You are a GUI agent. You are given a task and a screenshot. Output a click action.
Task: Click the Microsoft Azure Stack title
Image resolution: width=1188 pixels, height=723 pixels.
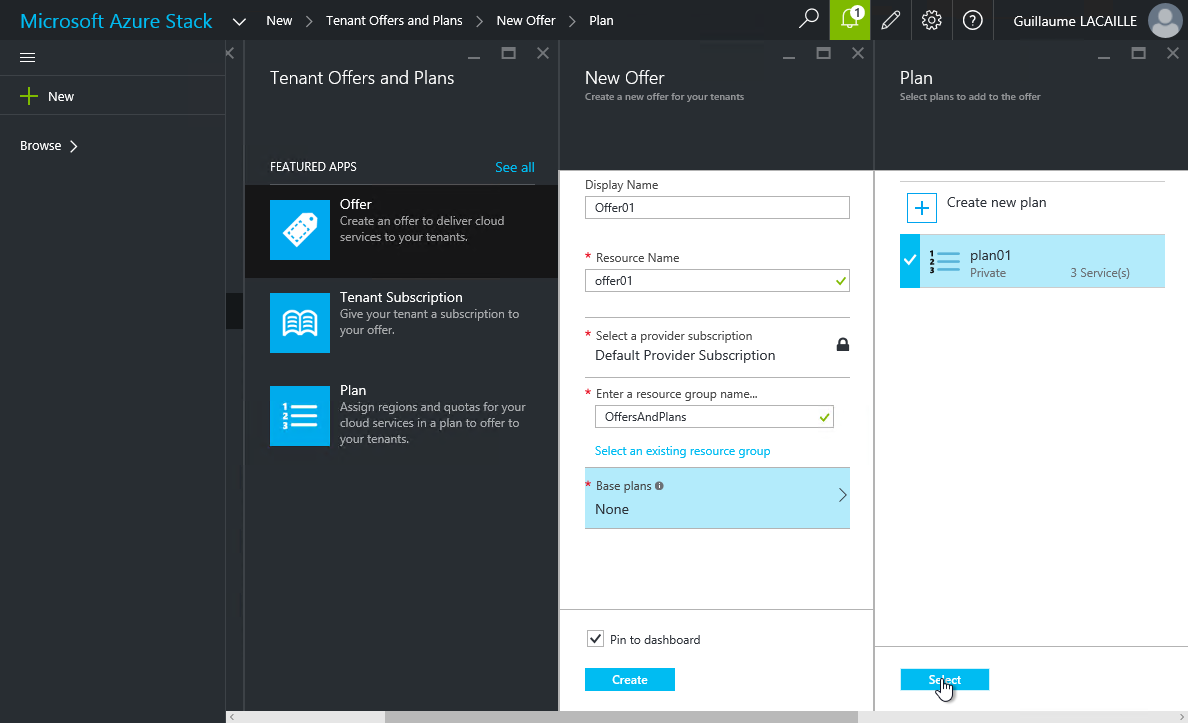tap(116, 20)
